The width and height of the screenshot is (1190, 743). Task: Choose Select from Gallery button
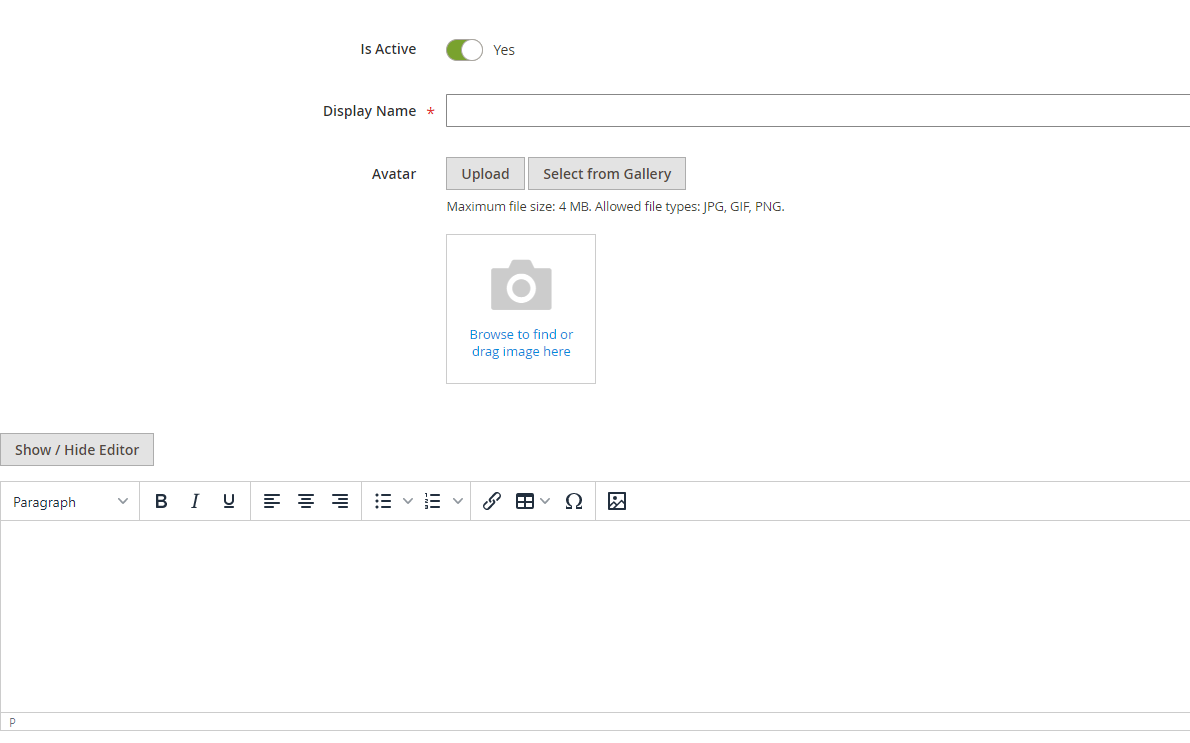[607, 174]
